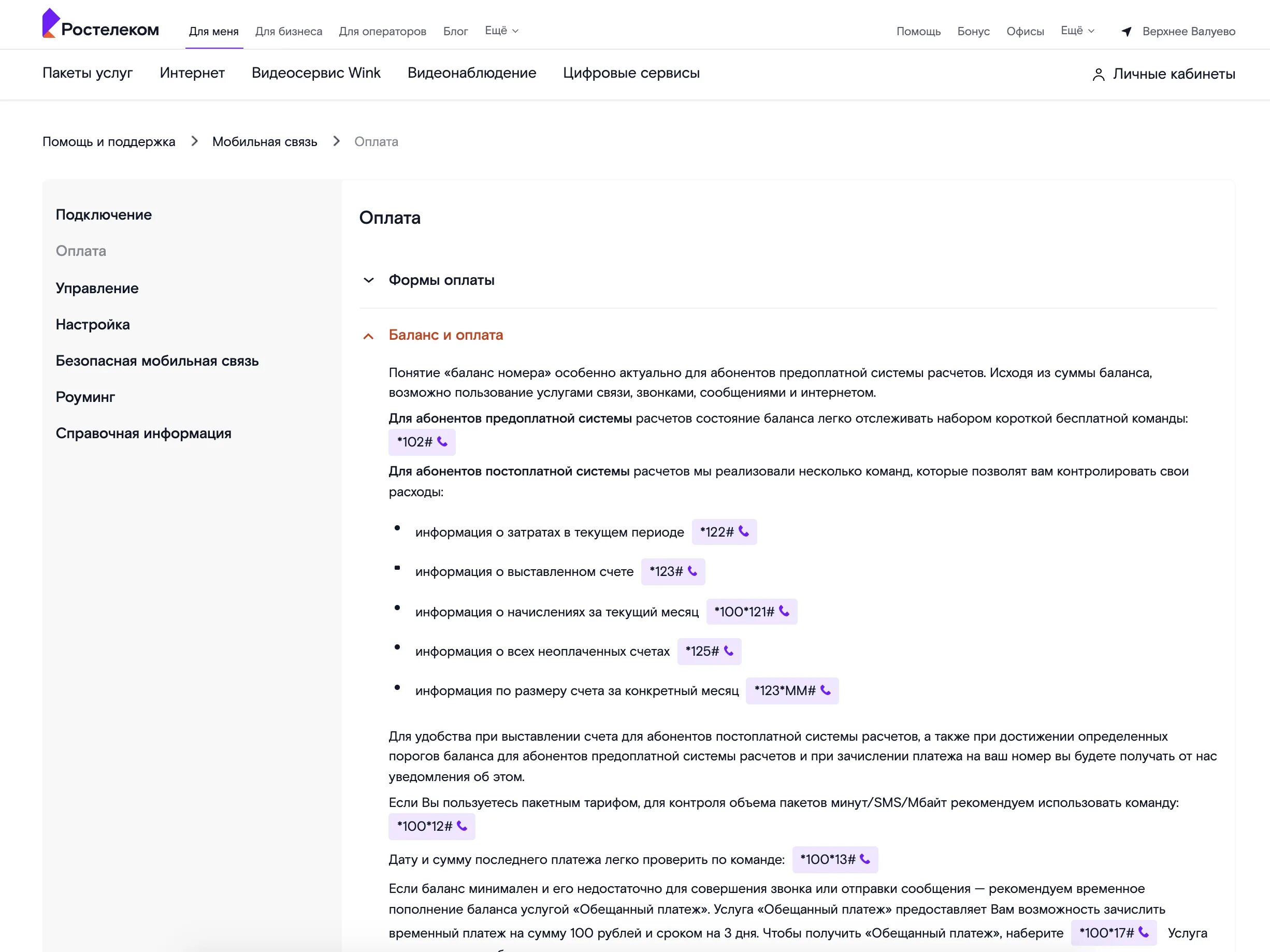Open the Помощь link in header
Image resolution: width=1270 pixels, height=952 pixels.
(x=919, y=32)
